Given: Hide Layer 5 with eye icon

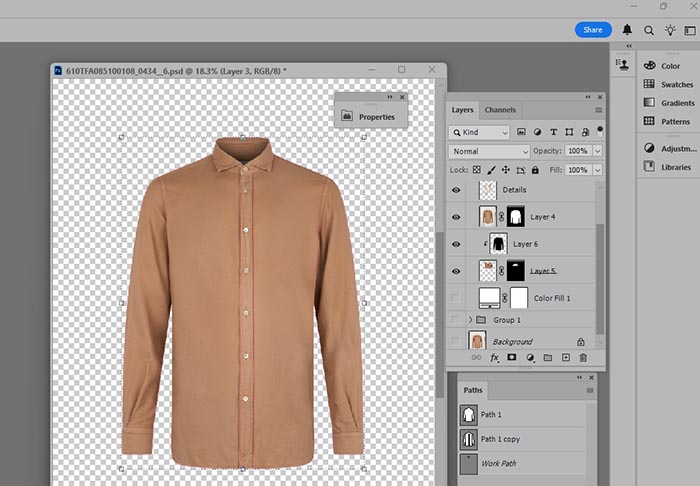Looking at the screenshot, I should pos(456,271).
